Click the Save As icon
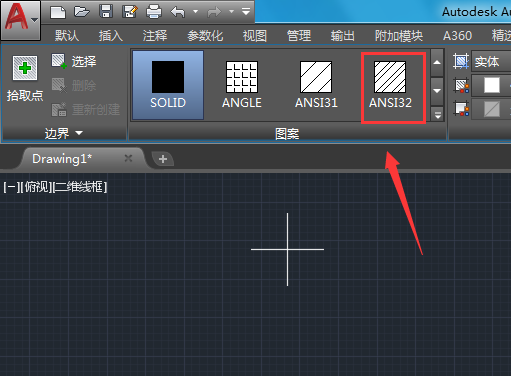This screenshot has width=511, height=376. coord(130,12)
